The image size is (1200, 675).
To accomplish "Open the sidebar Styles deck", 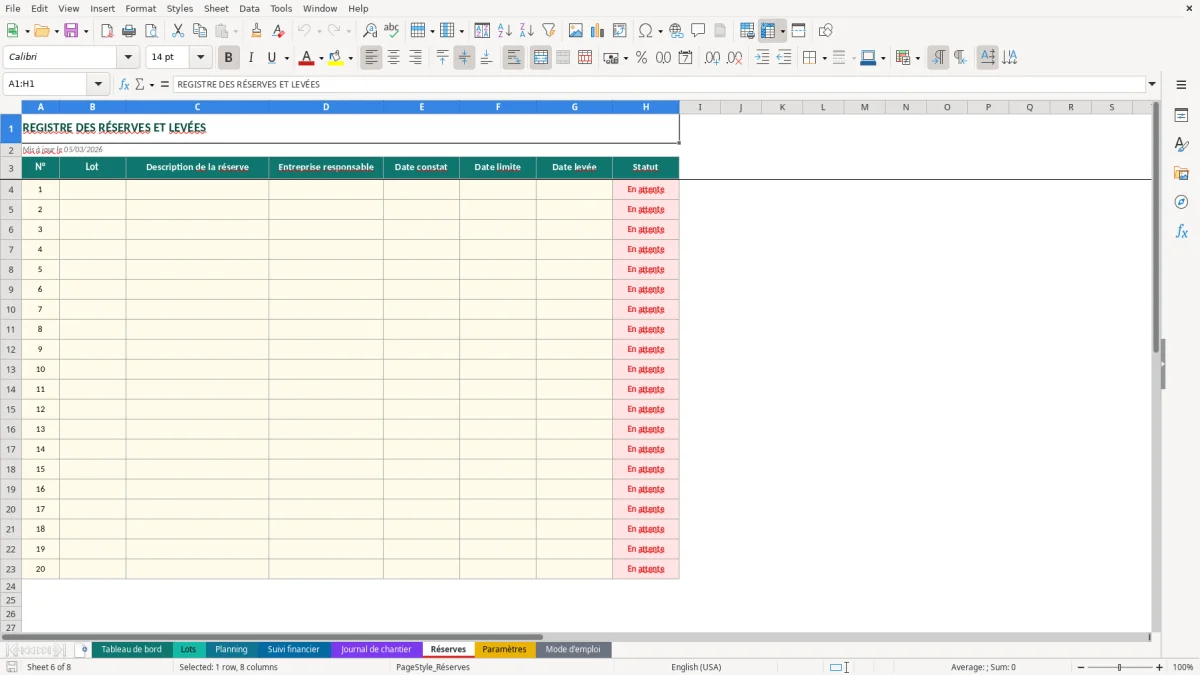I will click(1181, 145).
